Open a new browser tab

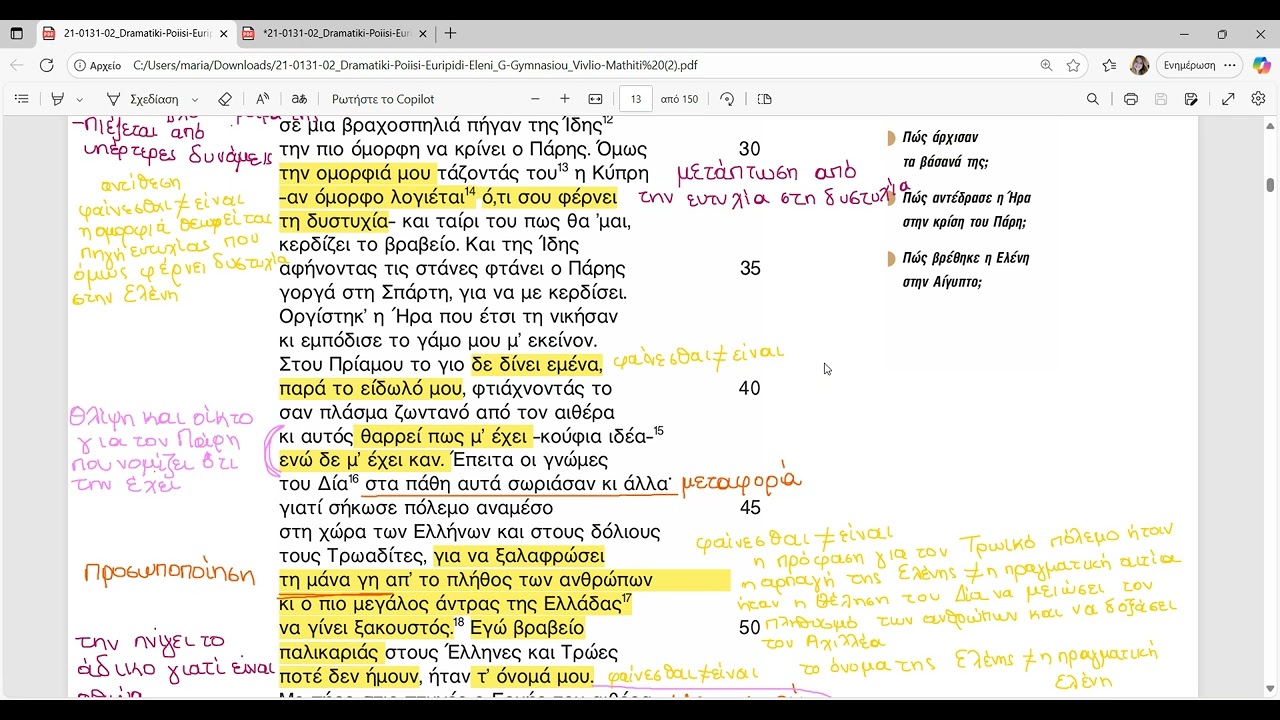[x=450, y=33]
